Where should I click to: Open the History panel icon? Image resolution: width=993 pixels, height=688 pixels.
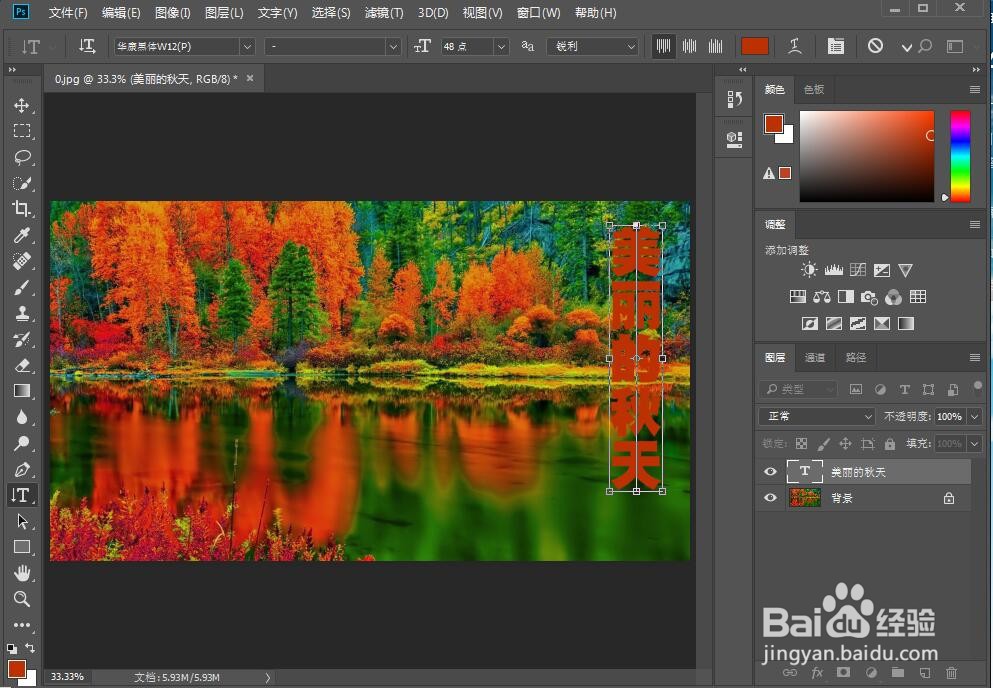735,99
